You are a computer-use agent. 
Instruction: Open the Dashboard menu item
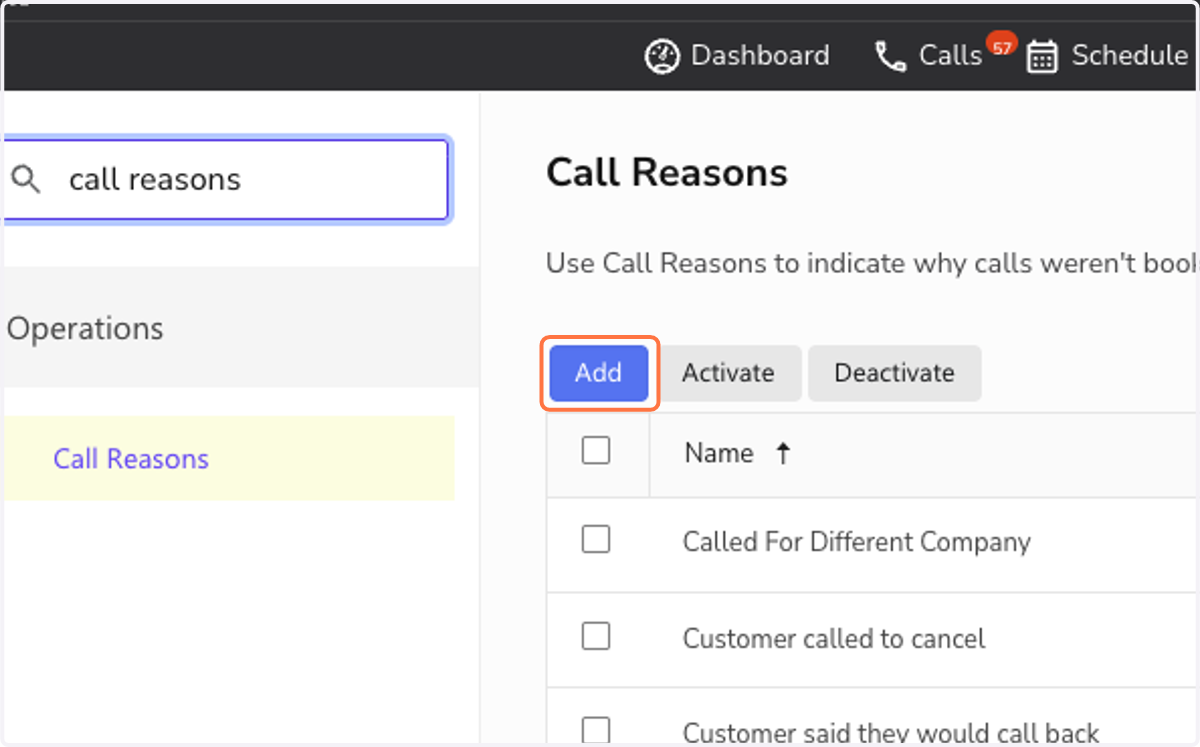[x=737, y=56]
